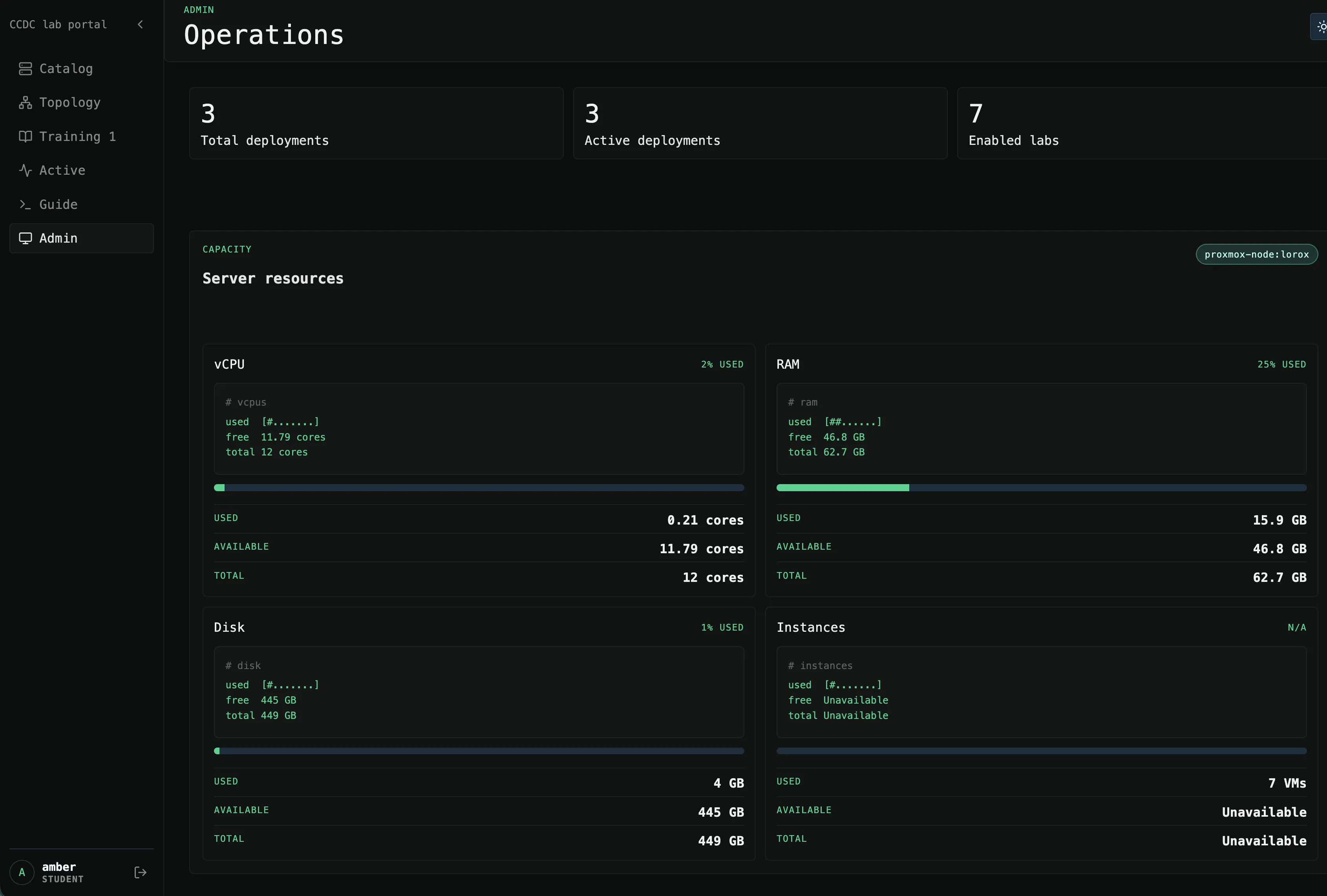
Task: Click the vCPU card heading
Action: click(229, 364)
